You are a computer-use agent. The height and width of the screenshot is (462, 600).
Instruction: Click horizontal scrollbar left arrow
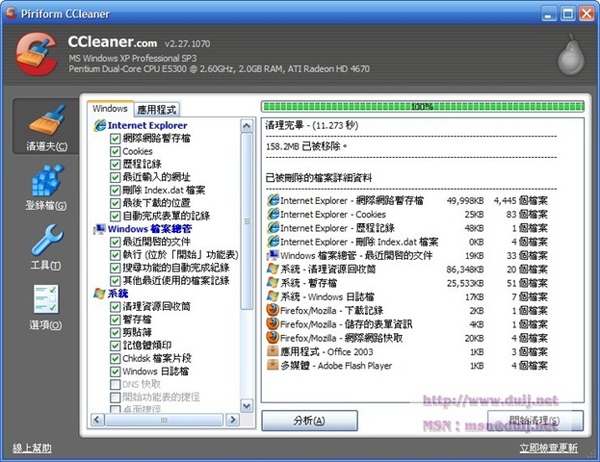[x=97, y=420]
